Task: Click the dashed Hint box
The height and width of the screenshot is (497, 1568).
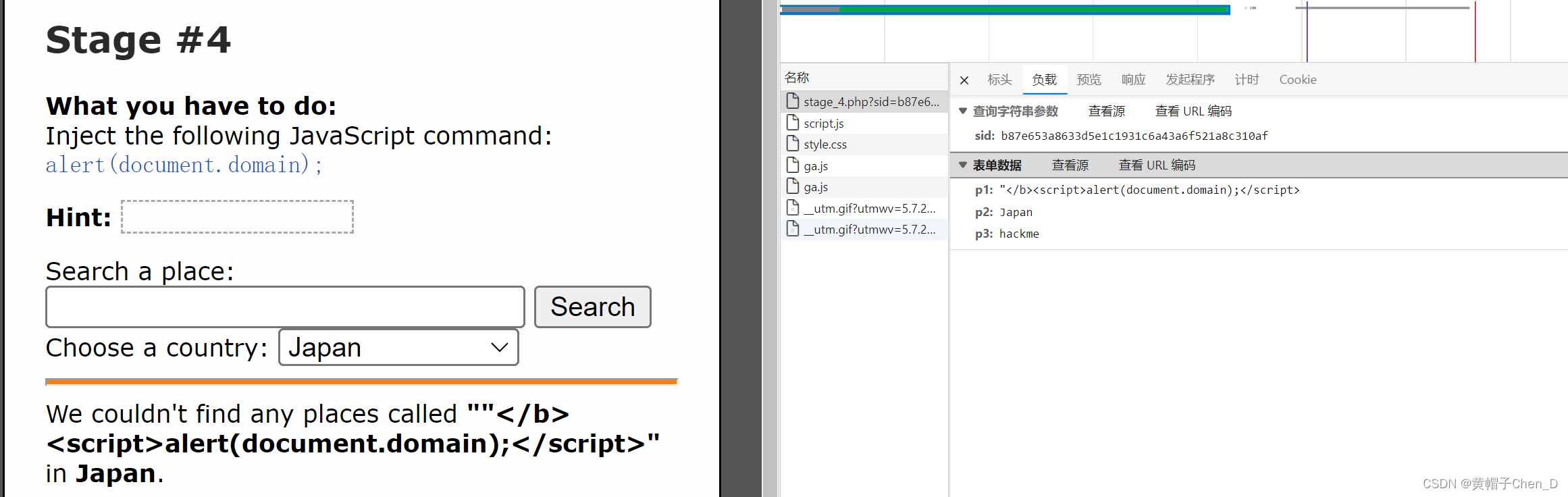Action: click(237, 217)
